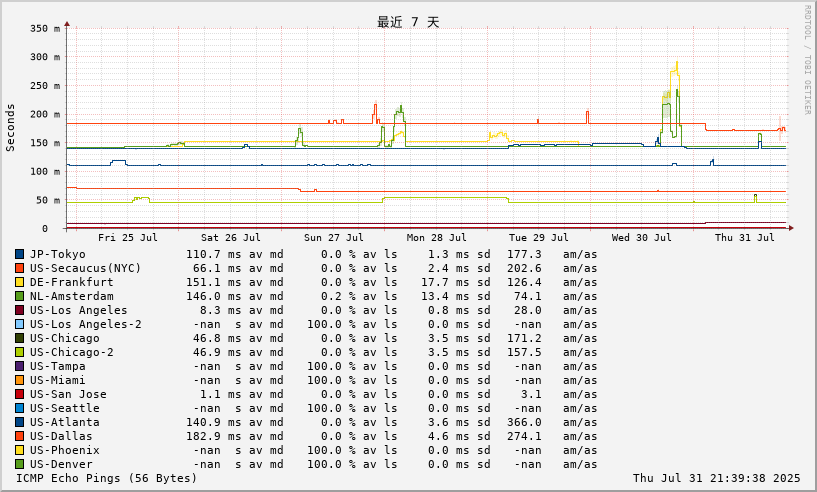817x492 pixels.
Task: Click the US-Seattle blue legend swatch
Action: [19, 409]
